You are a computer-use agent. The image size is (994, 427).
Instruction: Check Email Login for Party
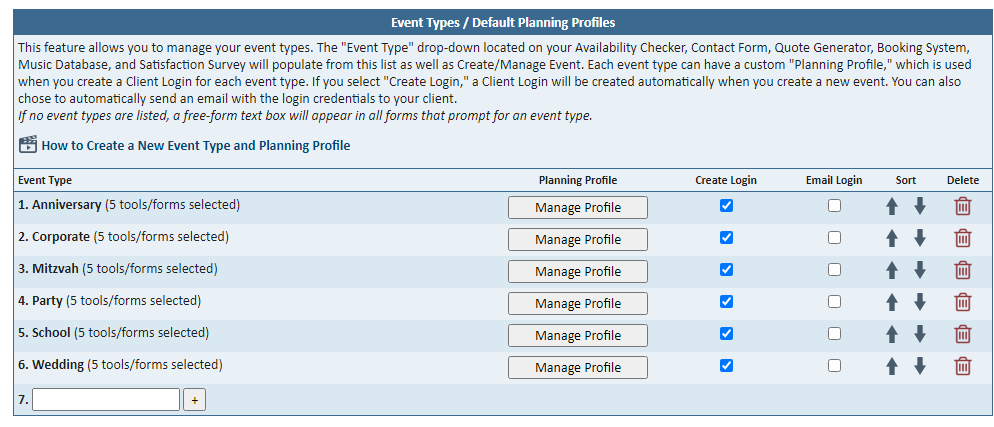[834, 301]
